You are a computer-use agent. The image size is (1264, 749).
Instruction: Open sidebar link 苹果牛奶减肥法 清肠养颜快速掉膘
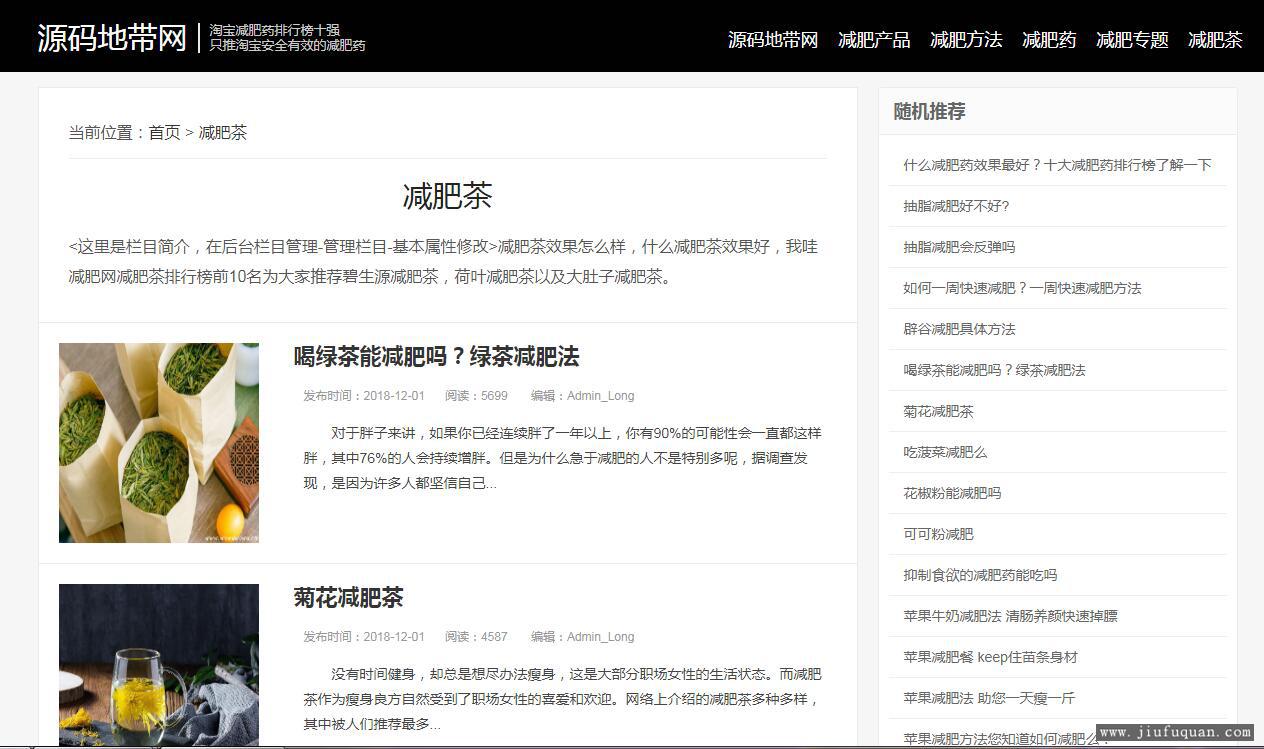tap(1010, 616)
